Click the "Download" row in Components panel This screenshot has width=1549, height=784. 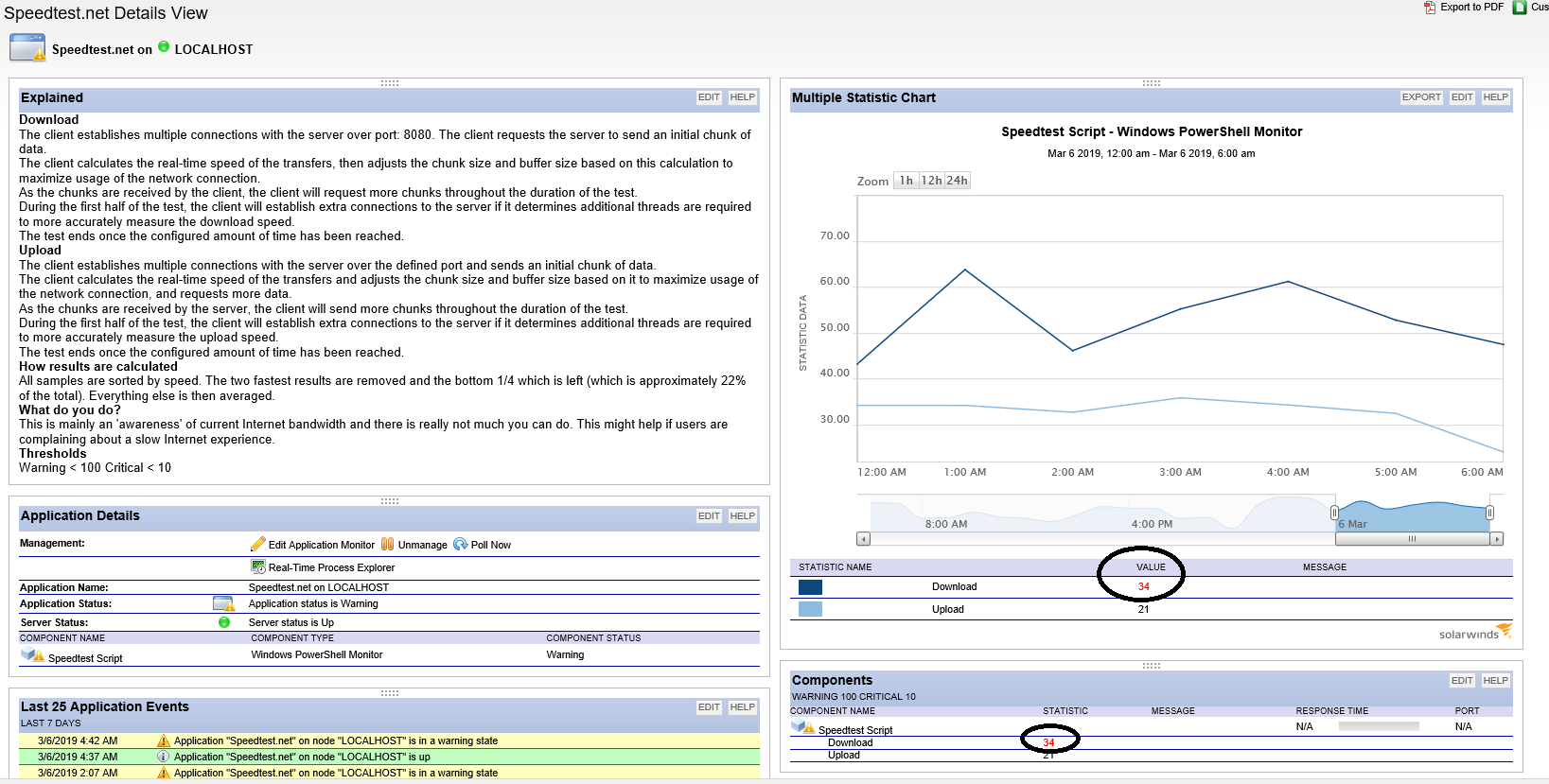(x=1151, y=742)
